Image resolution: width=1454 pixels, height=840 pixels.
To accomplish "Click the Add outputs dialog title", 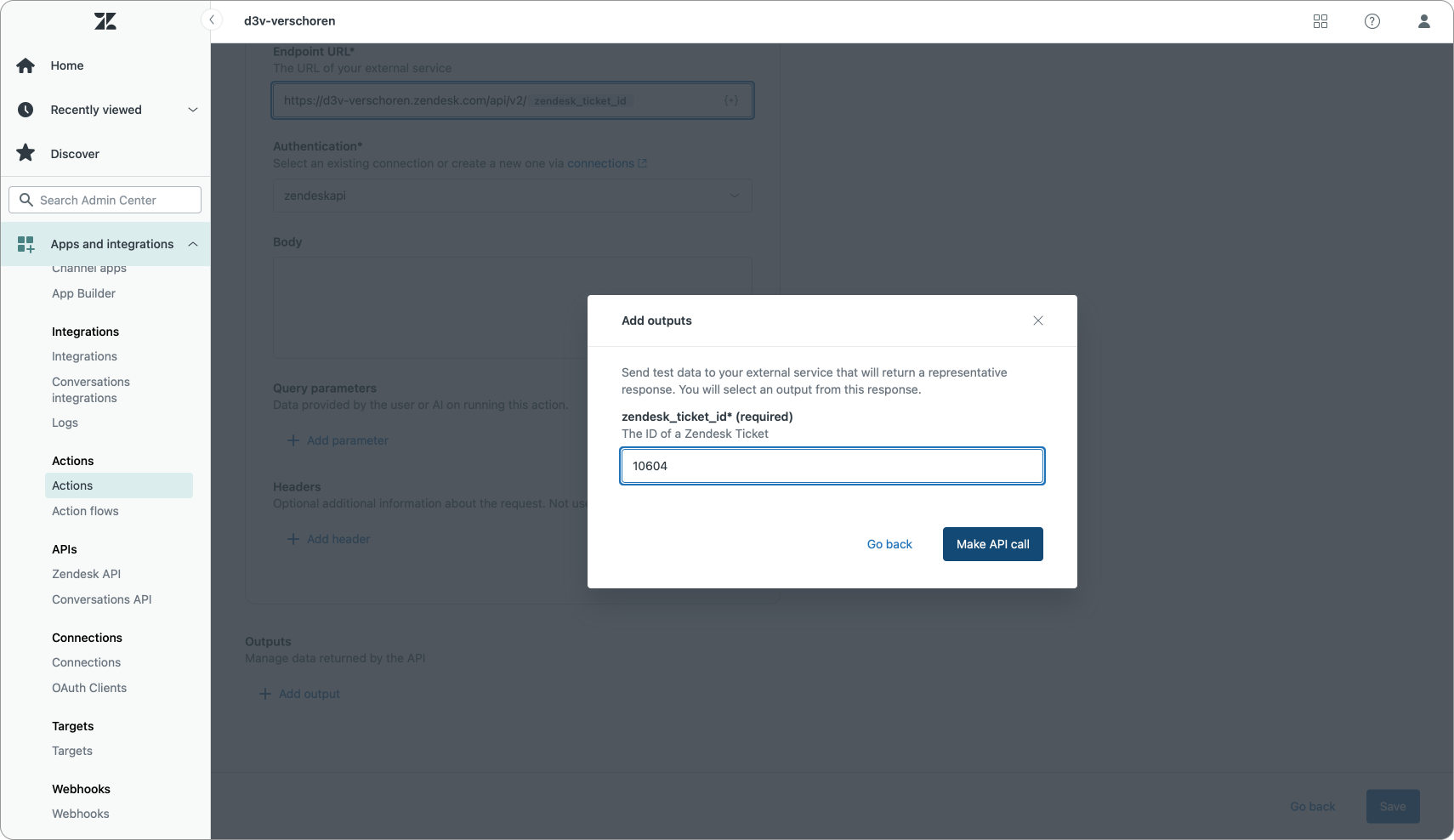I will [656, 321].
